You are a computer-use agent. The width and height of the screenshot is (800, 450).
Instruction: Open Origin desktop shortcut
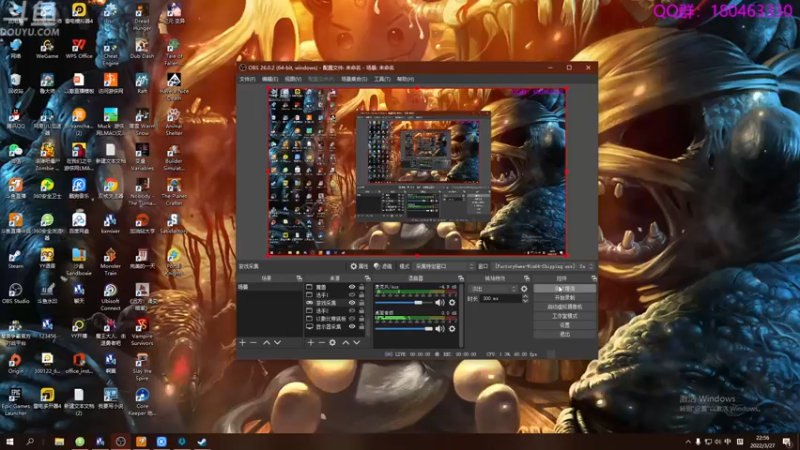15,364
